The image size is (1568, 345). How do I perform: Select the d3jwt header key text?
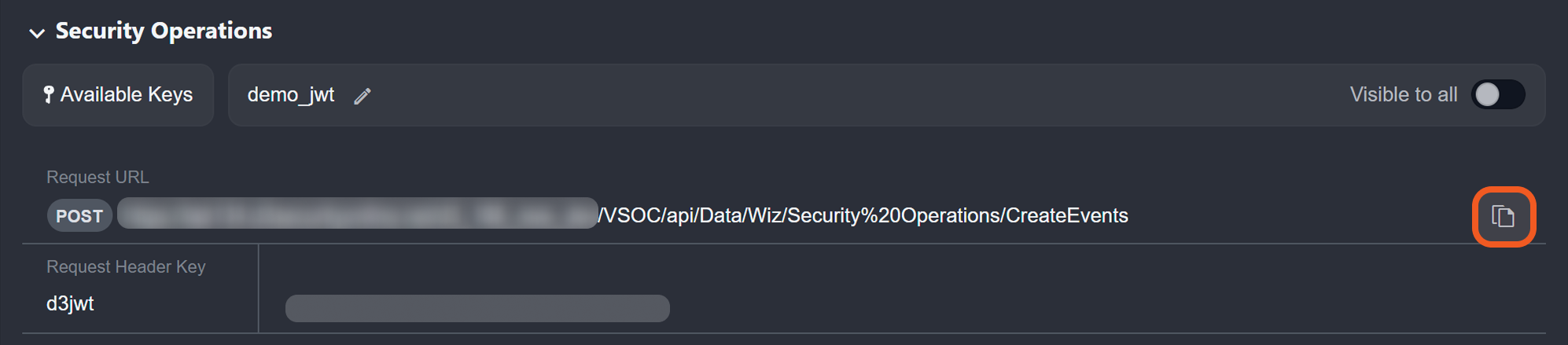(70, 304)
